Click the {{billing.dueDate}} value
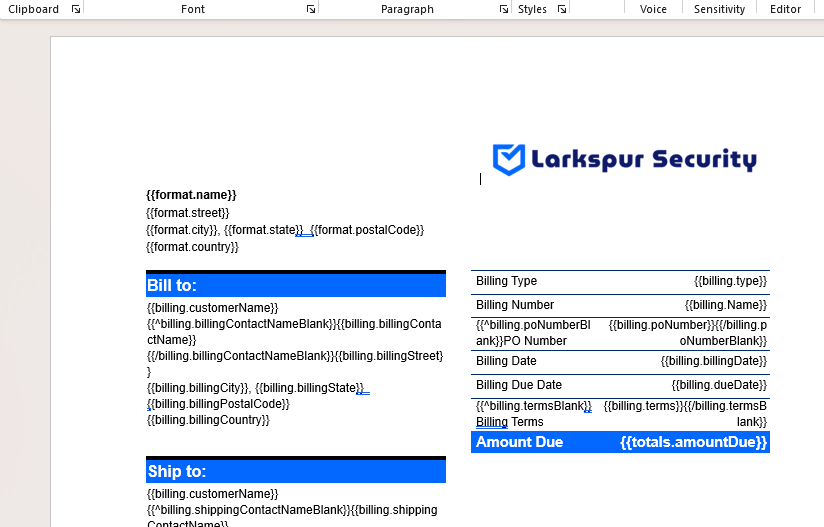Viewport: 824px width, 527px height. pyautogui.click(x=719, y=385)
